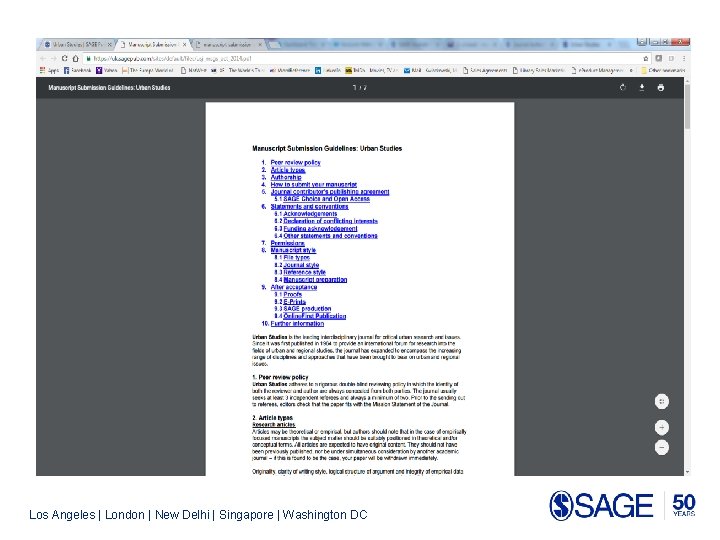Open the Other bookmarks folder
Image resolution: width=720 pixels, height=540 pixels.
(663, 70)
